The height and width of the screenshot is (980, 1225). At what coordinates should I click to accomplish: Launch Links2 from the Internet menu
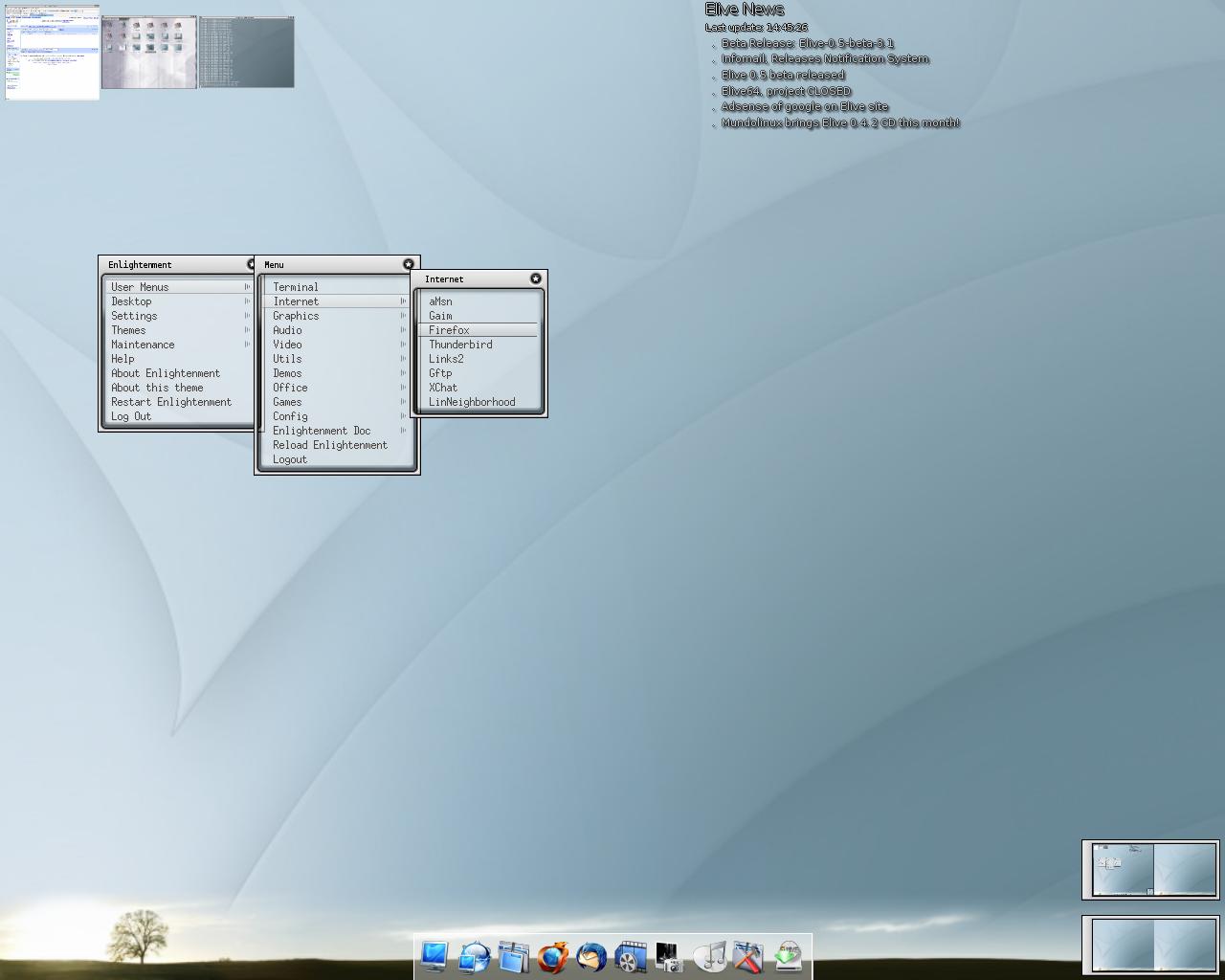point(479,359)
